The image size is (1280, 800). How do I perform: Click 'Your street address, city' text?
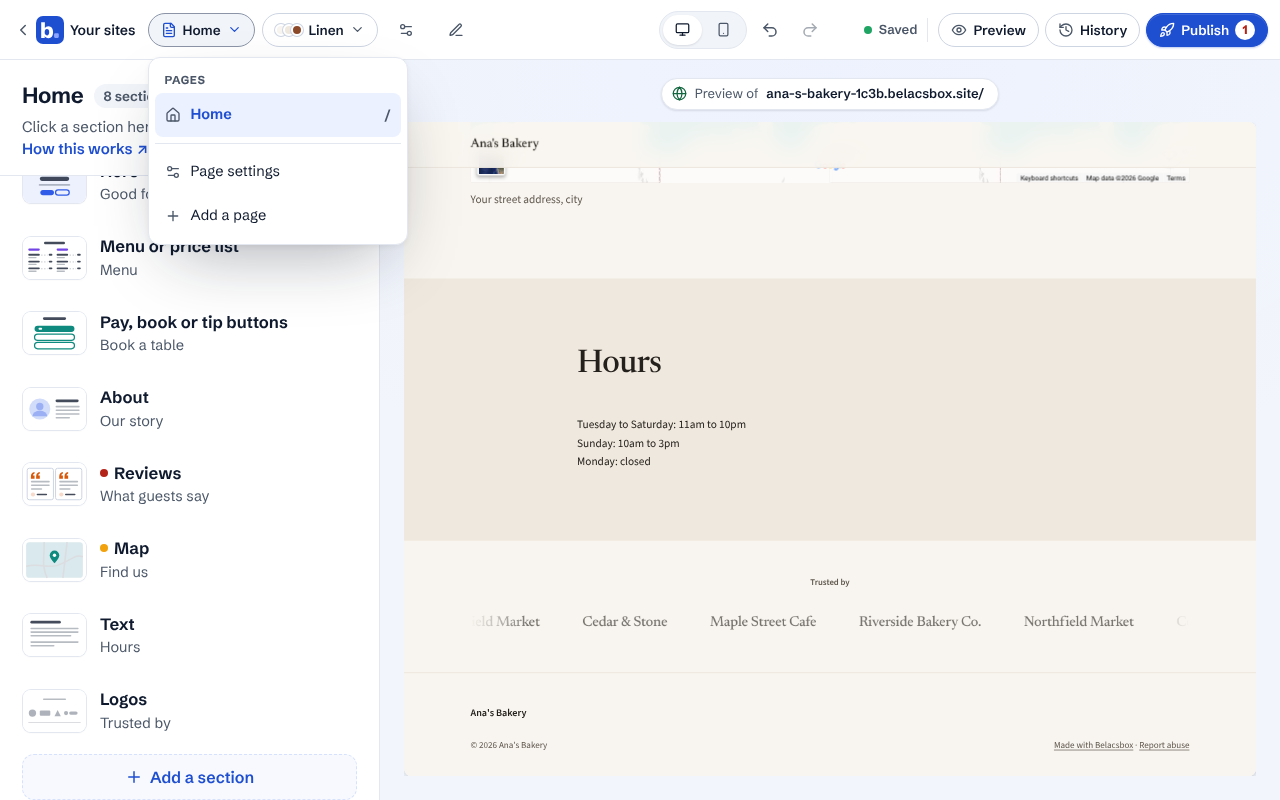pyautogui.click(x=527, y=199)
